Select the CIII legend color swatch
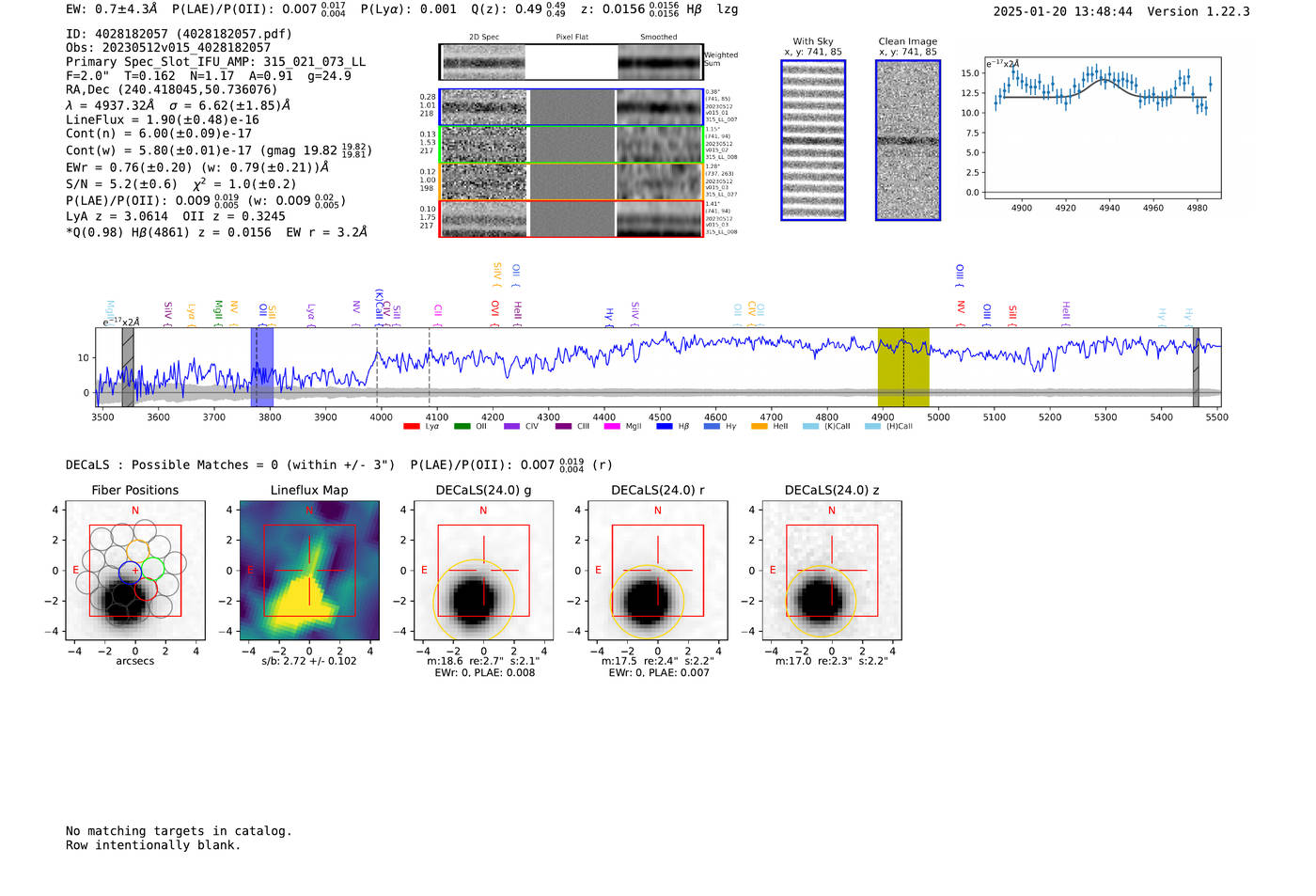1316x896 pixels. click(x=562, y=427)
